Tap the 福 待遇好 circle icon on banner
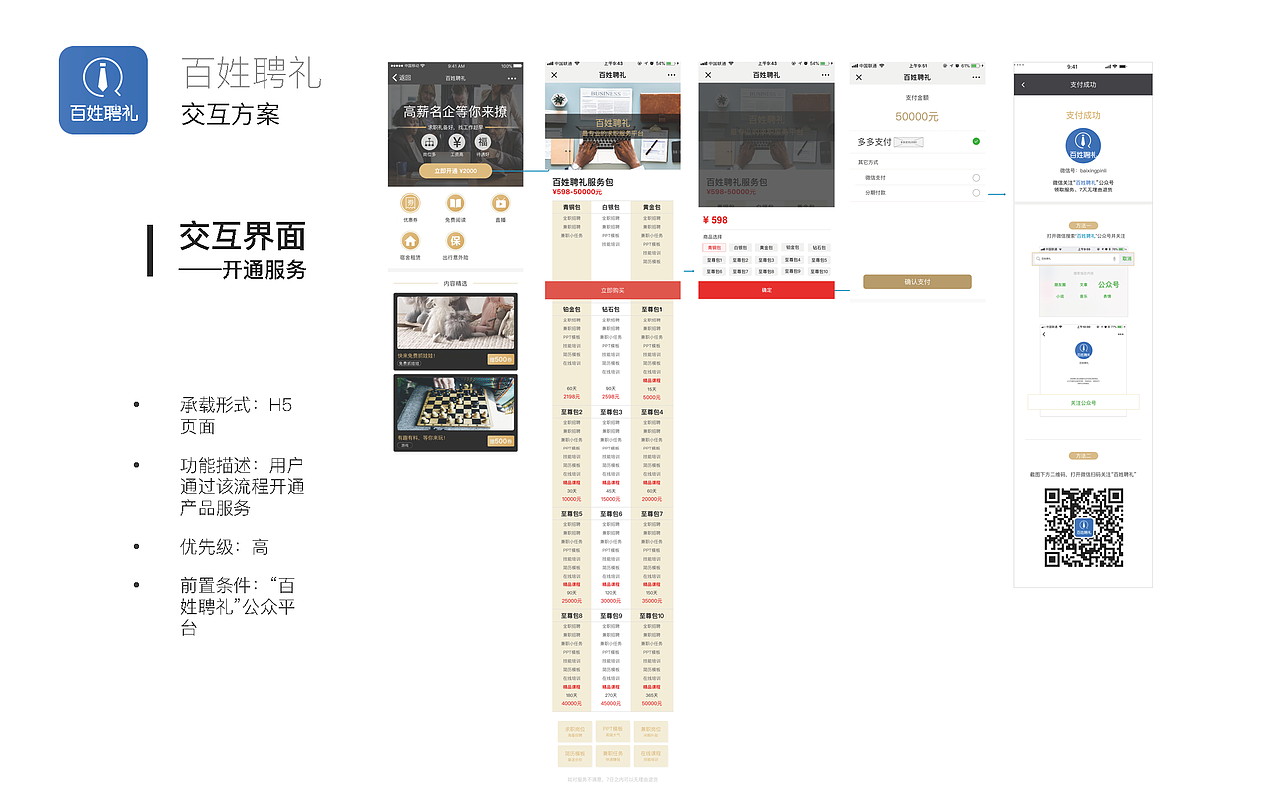Screen dimensions: 1280x797 click(x=483, y=142)
